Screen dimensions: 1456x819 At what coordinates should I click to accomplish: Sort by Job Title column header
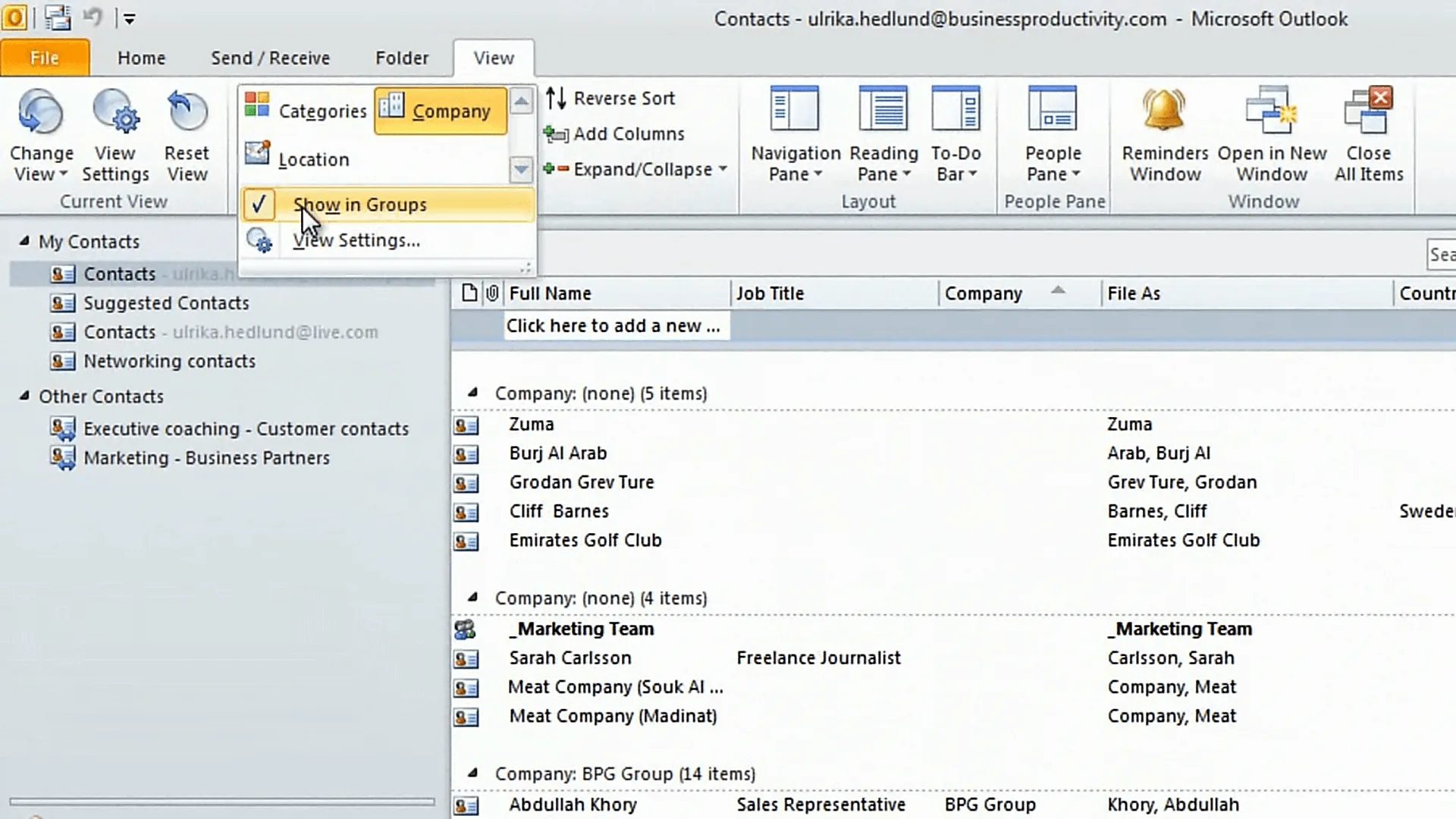point(834,293)
